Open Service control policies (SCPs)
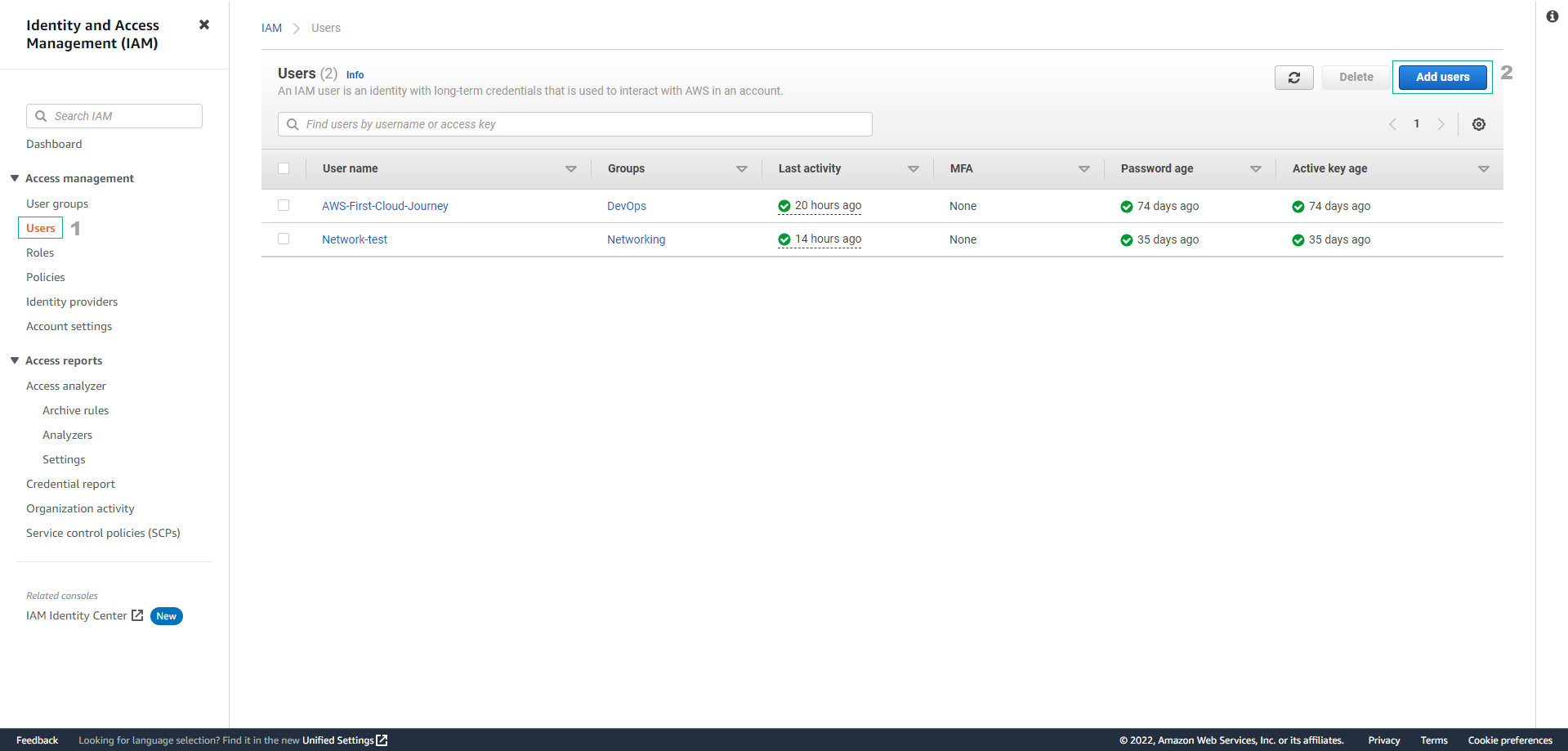Viewport: 1568px width, 751px height. [x=103, y=533]
